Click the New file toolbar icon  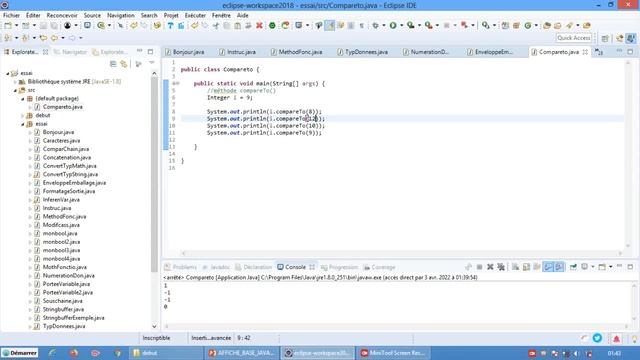8,25
